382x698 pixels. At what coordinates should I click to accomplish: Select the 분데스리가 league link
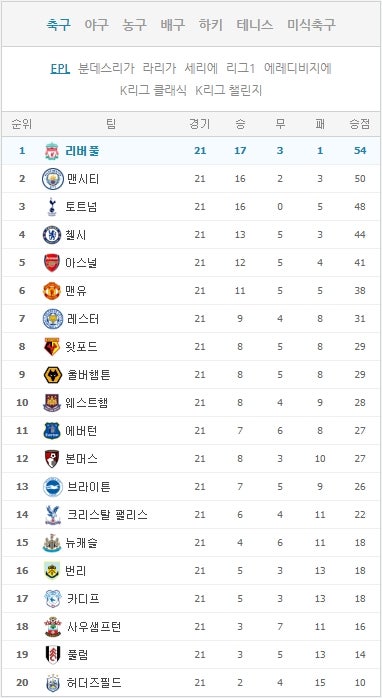[x=106, y=69]
